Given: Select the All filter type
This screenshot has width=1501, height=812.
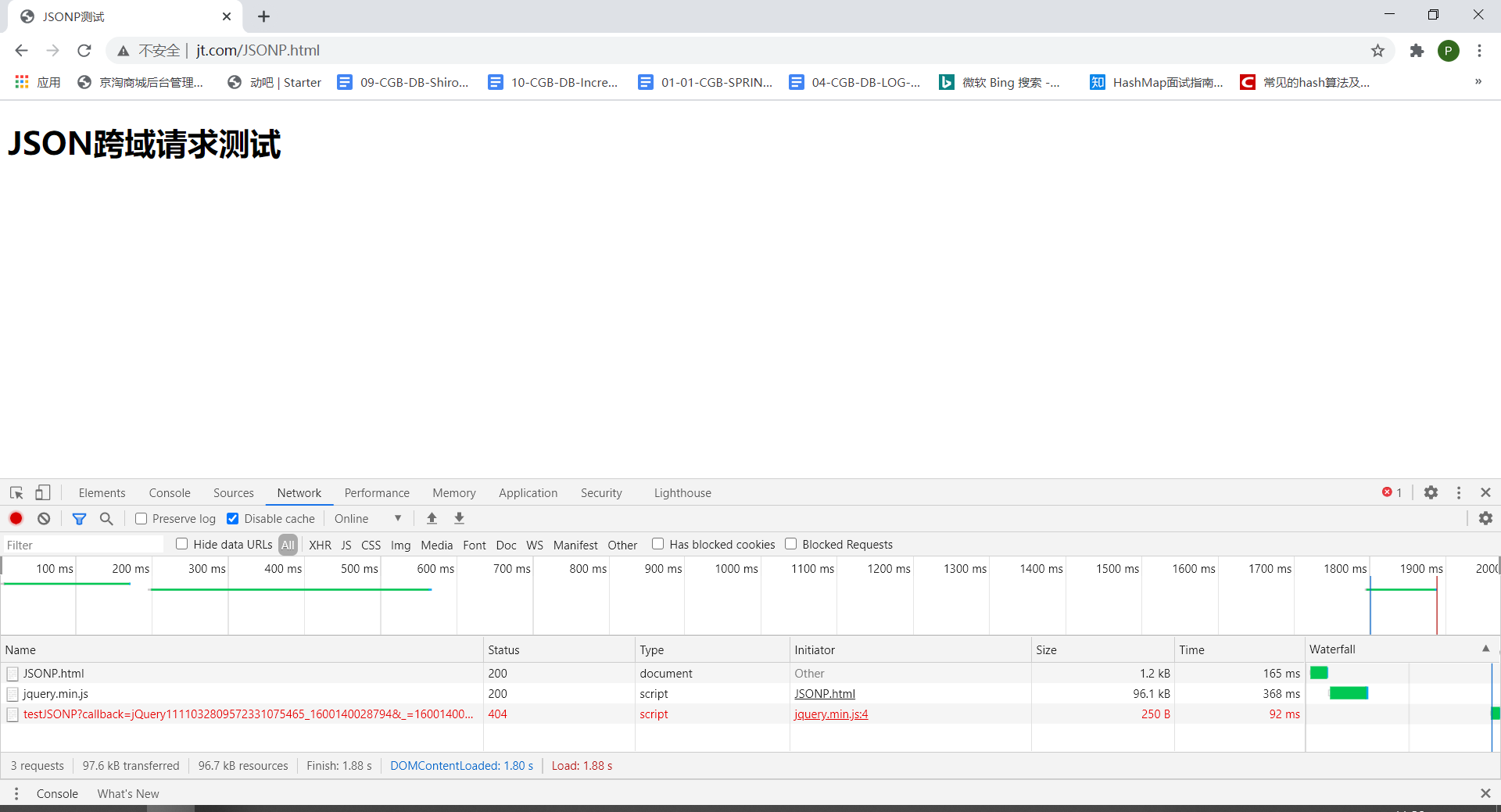Looking at the screenshot, I should tap(288, 545).
